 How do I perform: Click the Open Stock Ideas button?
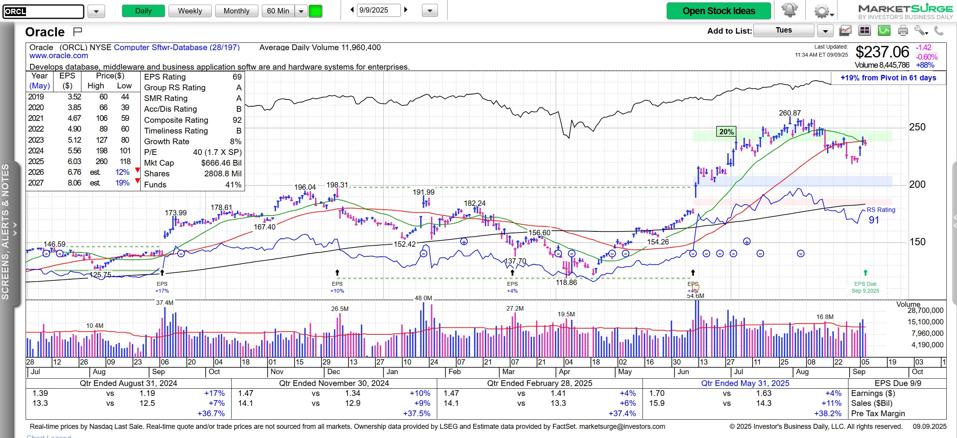coord(718,11)
